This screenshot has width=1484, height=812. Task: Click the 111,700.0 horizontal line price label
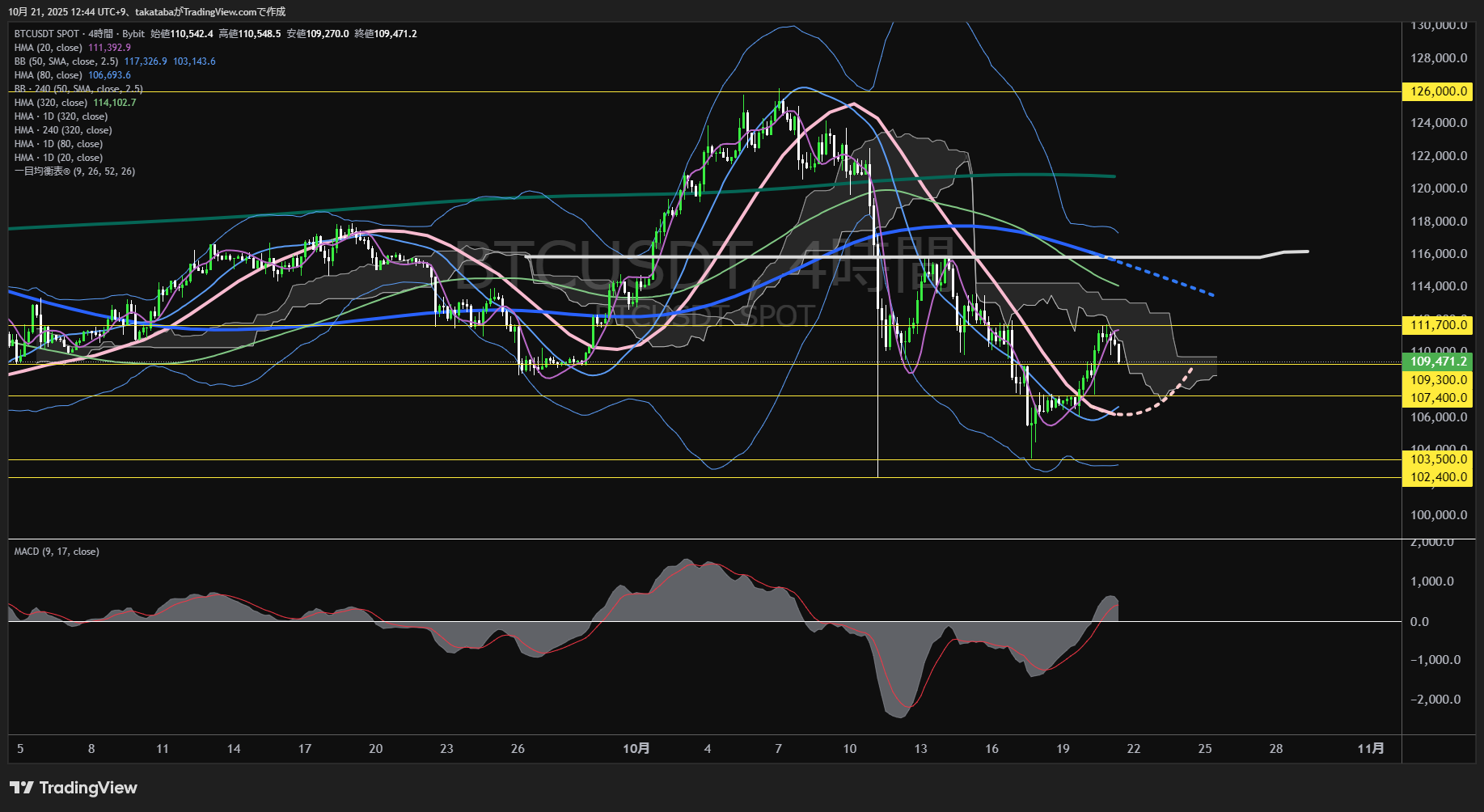(1438, 325)
